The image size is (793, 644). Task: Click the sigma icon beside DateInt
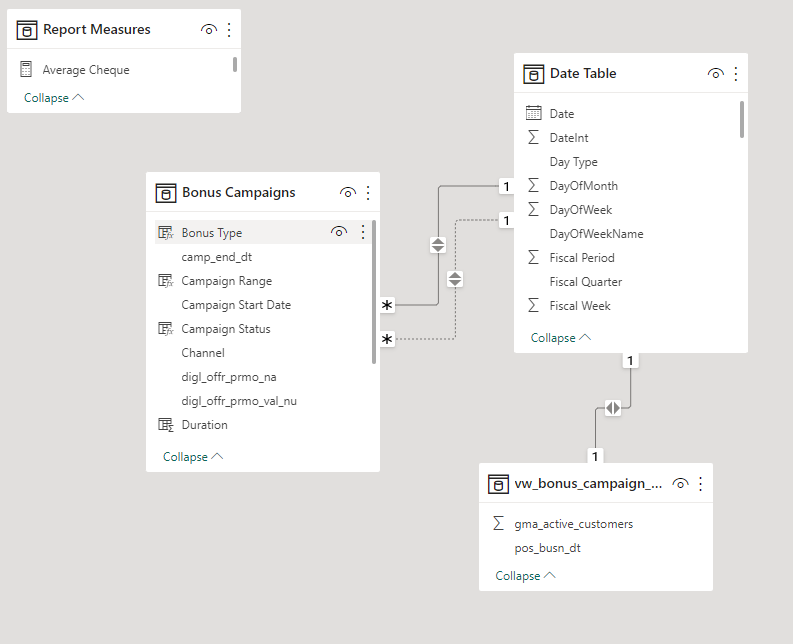(533, 137)
